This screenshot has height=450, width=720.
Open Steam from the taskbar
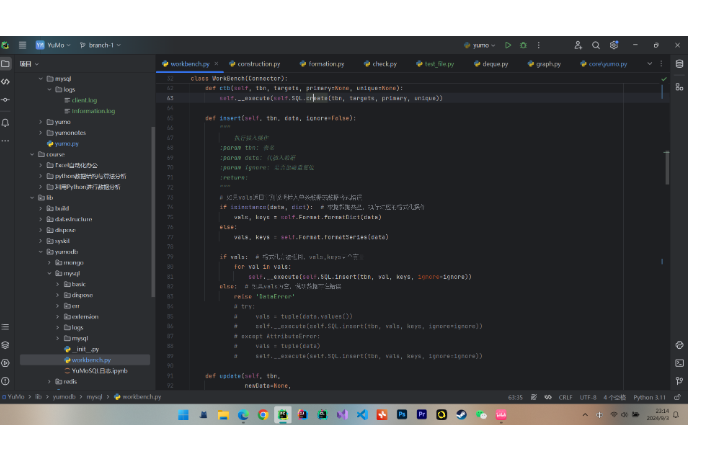[461, 415]
